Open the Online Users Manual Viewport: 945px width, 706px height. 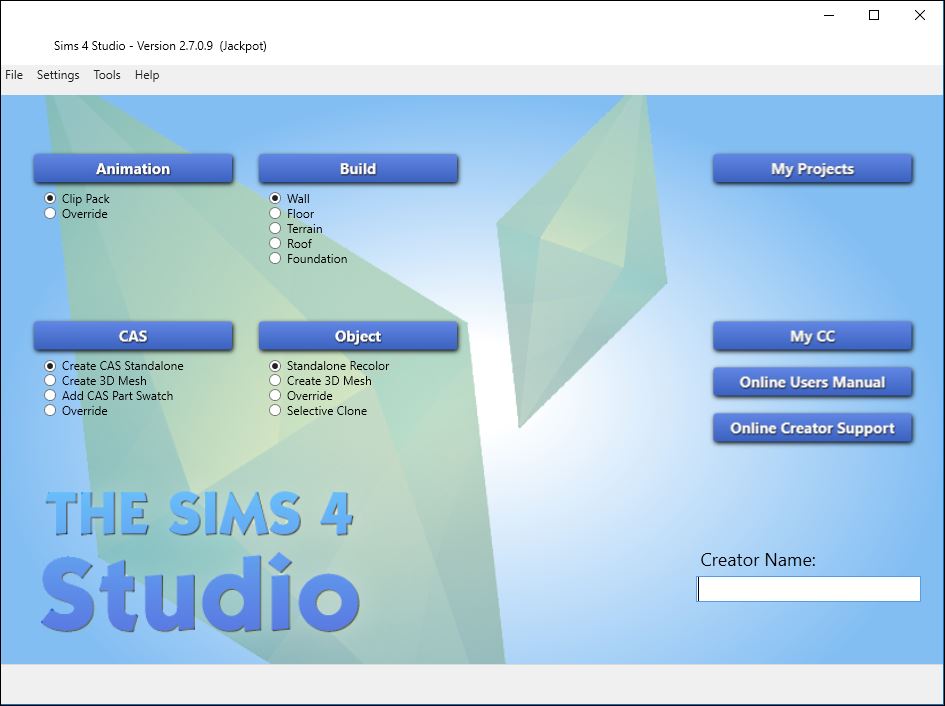click(x=812, y=382)
